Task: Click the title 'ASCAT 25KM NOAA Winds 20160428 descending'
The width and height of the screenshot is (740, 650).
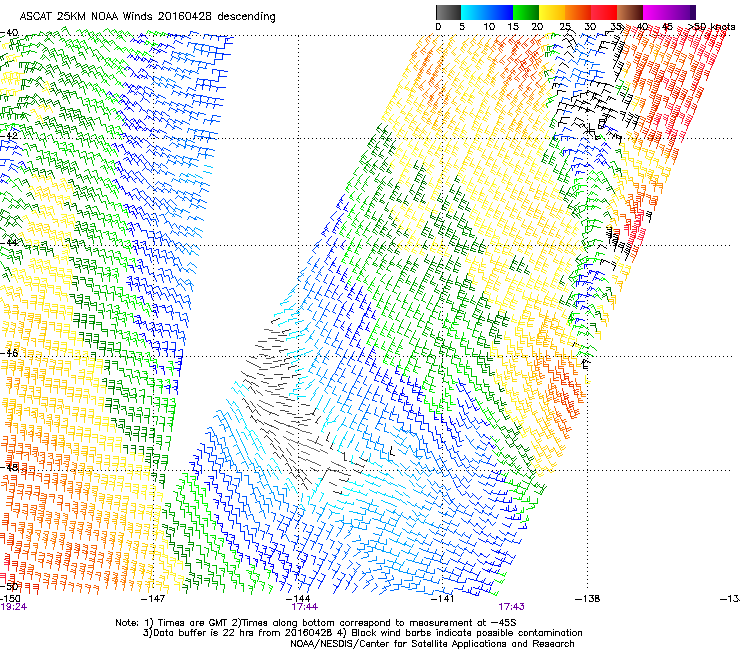Action: pyautogui.click(x=147, y=17)
